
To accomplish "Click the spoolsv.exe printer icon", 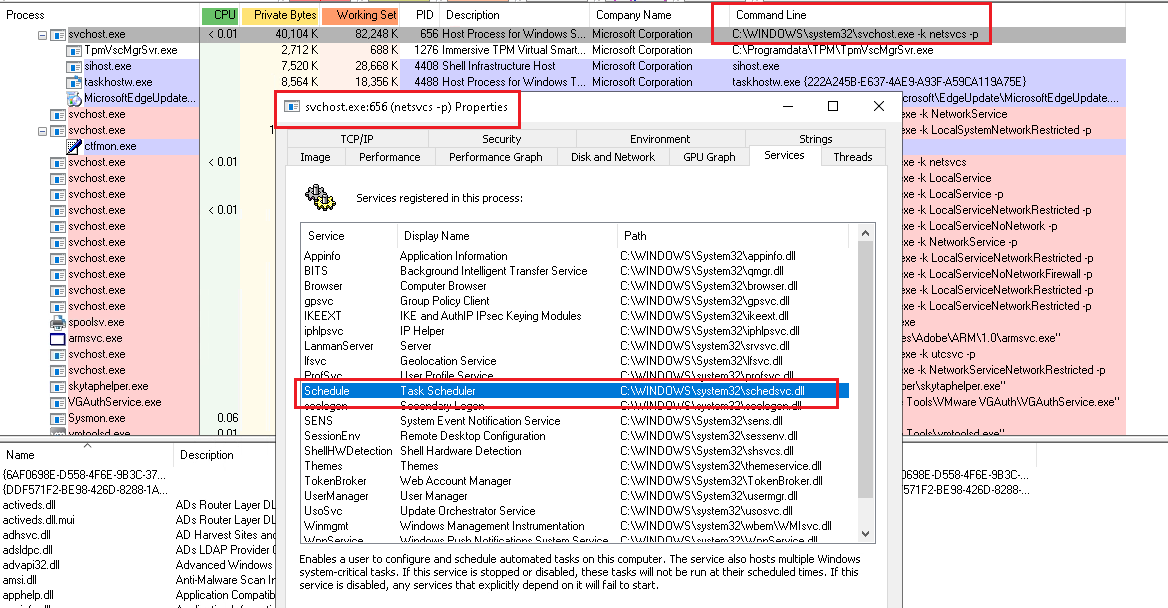I will 58,322.
